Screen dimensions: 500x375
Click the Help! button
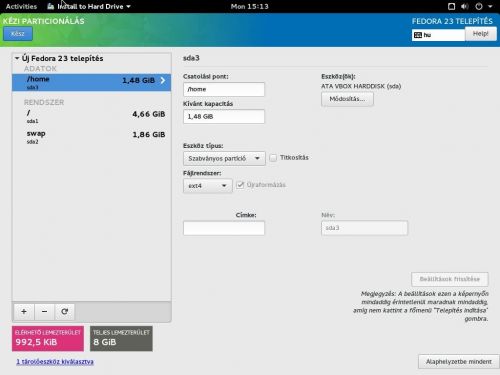480,34
